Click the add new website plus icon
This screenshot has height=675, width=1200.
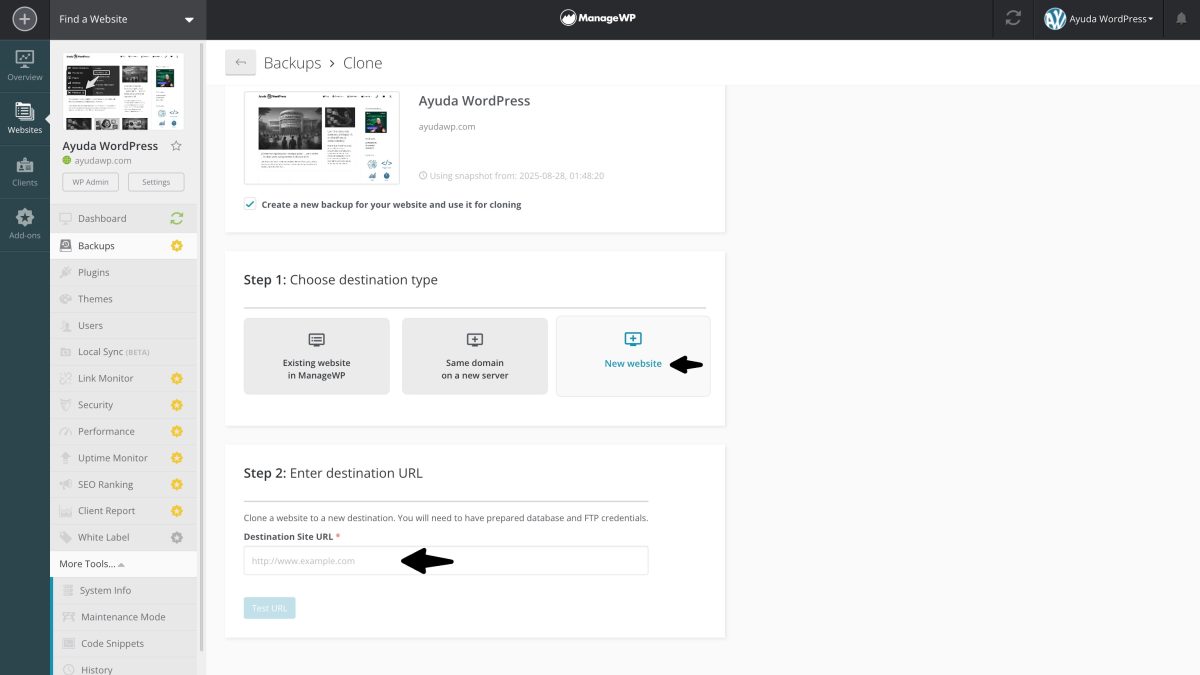(24, 18)
